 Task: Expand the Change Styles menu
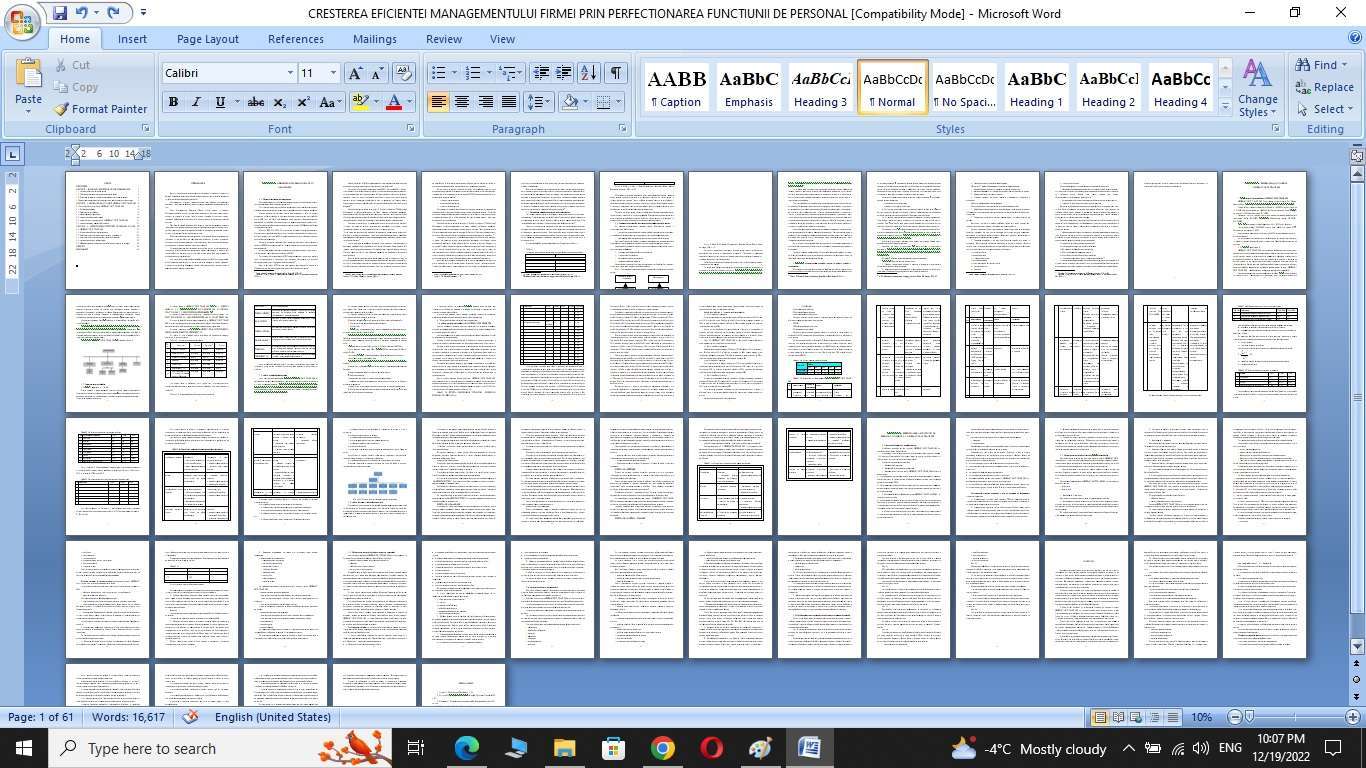click(1257, 88)
